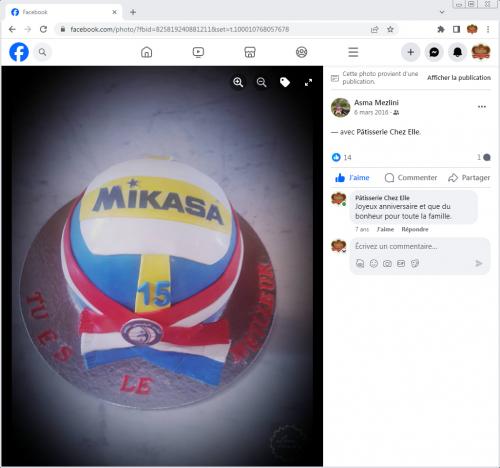The width and height of the screenshot is (500, 468).
Task: Open the Watch videos icon
Action: 198,52
